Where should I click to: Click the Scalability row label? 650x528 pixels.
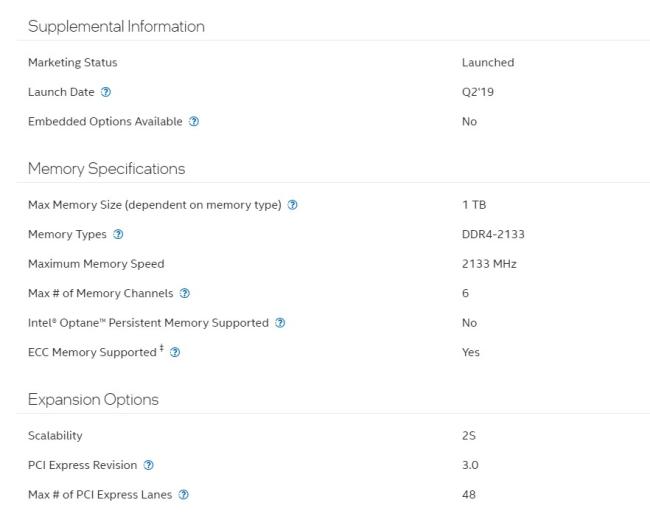pos(55,436)
